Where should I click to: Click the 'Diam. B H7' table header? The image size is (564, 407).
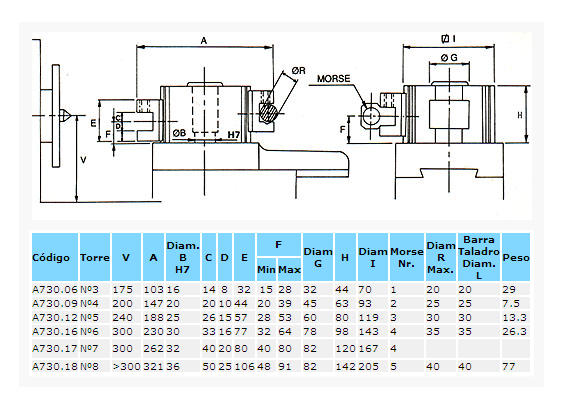[x=183, y=257]
